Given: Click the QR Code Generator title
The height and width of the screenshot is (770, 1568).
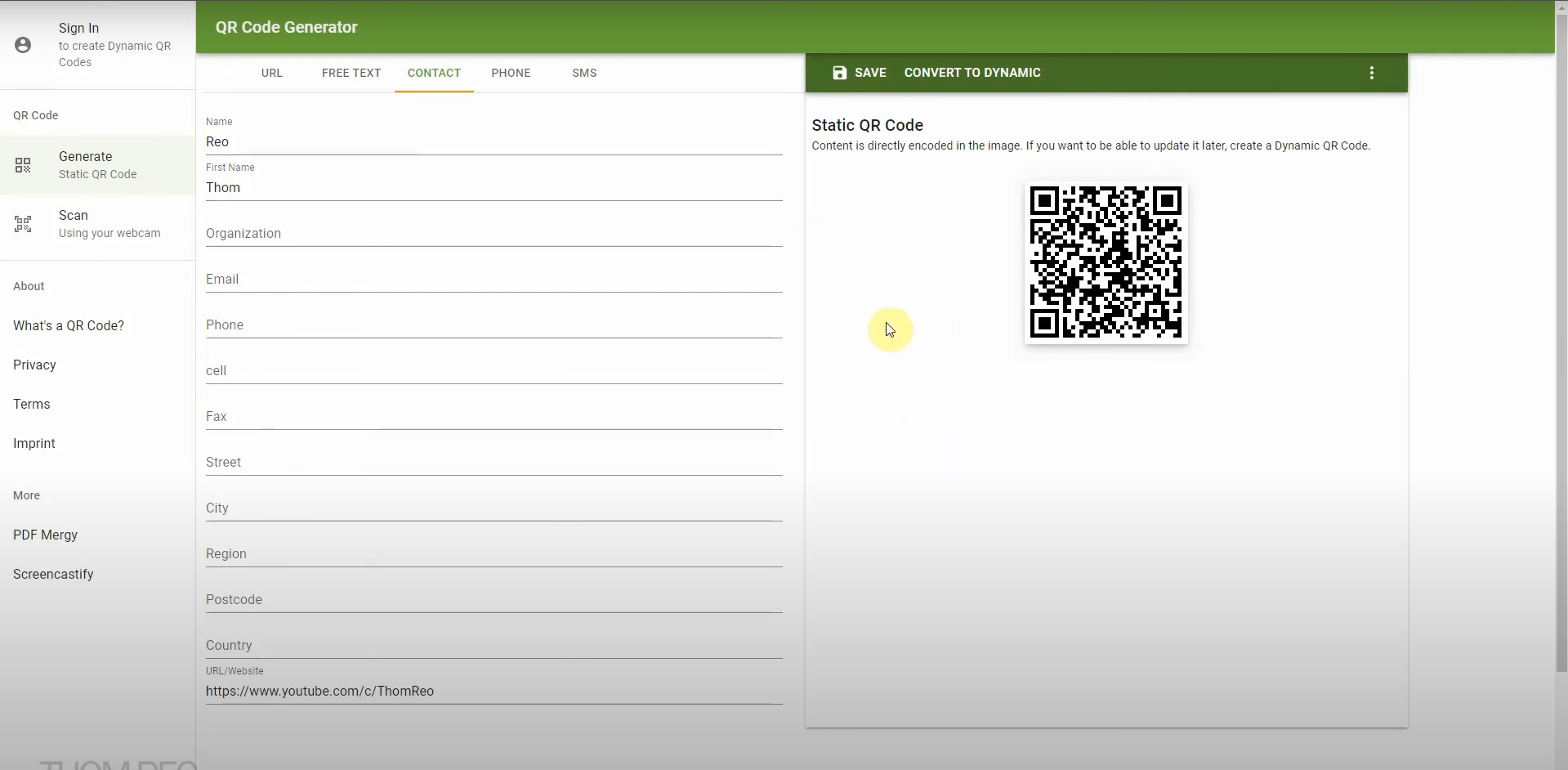Looking at the screenshot, I should tap(287, 27).
